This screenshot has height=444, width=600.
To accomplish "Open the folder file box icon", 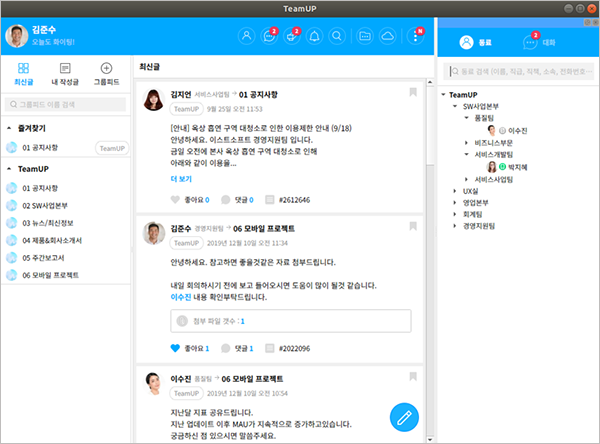I will 365,36.
